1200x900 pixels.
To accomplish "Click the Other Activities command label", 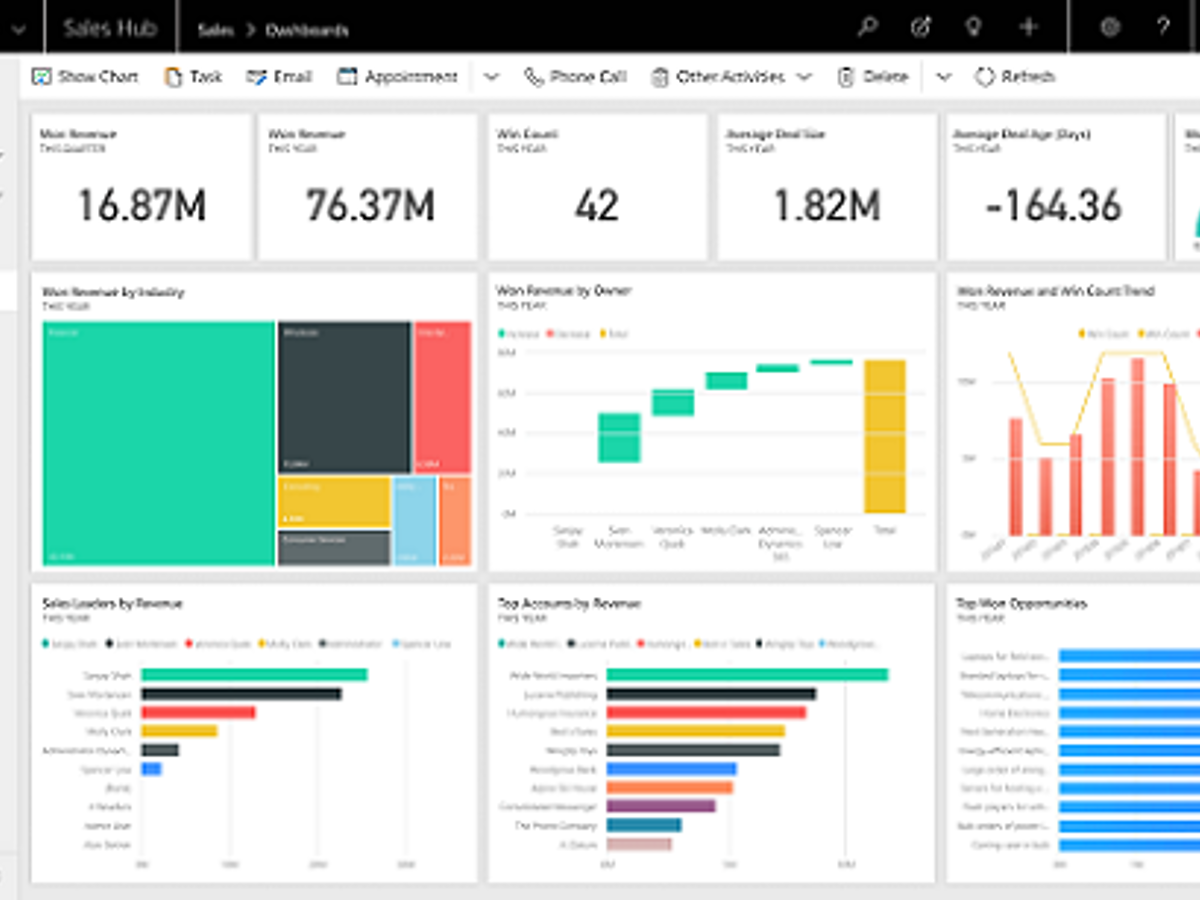I will tap(731, 77).
